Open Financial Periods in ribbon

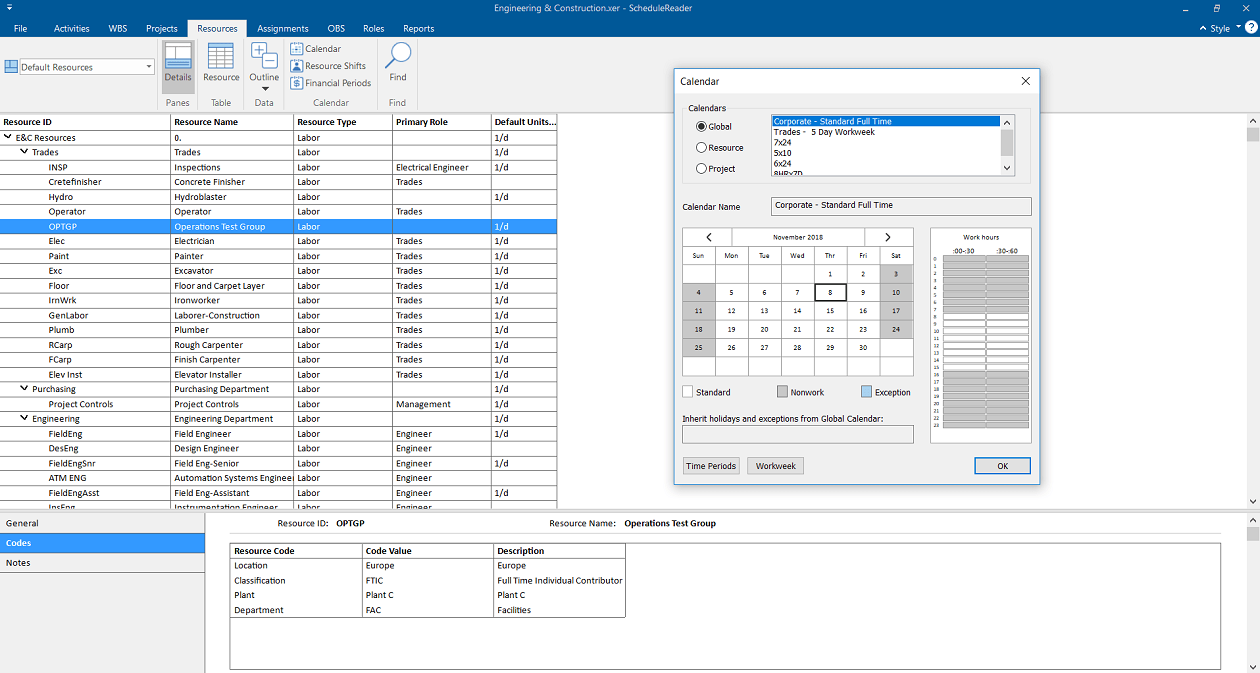(330, 83)
